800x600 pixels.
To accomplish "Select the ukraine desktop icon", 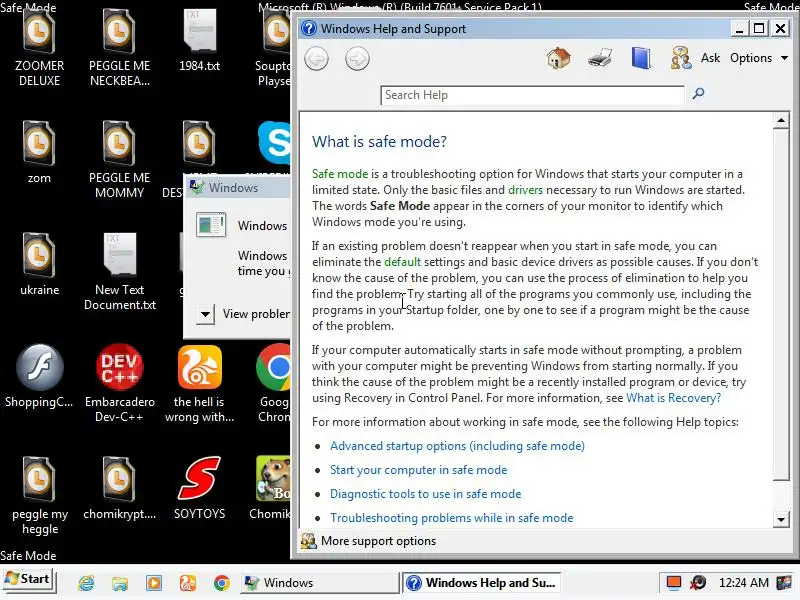I will coord(39,264).
